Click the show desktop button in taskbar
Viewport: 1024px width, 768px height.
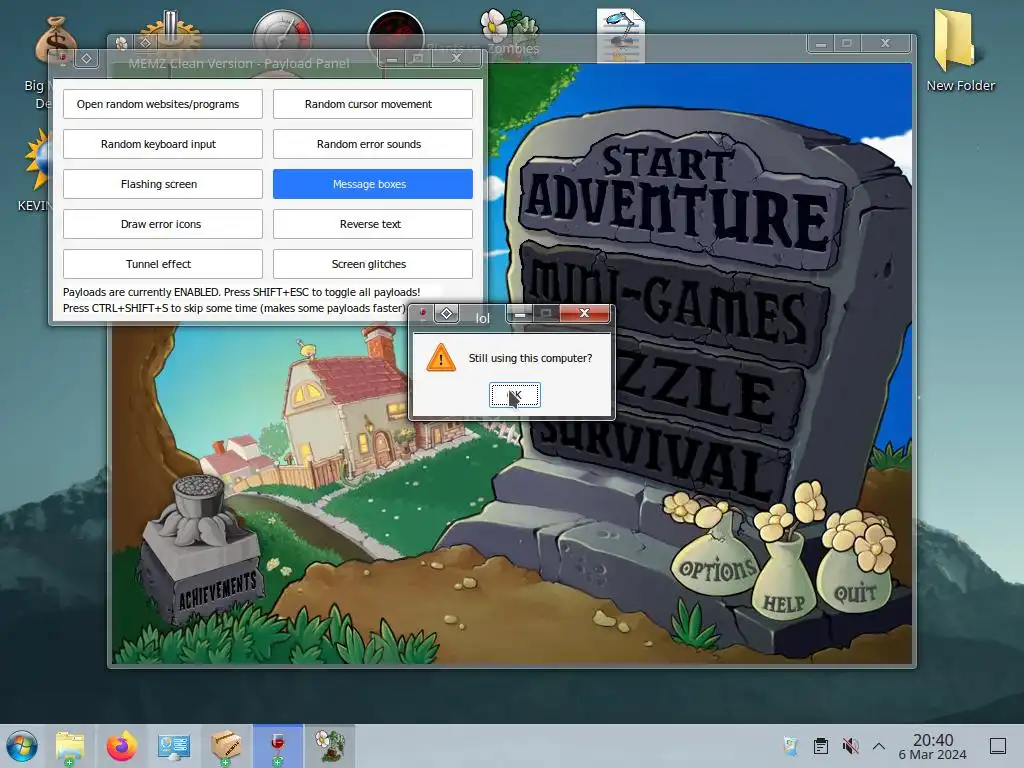(x=998, y=746)
